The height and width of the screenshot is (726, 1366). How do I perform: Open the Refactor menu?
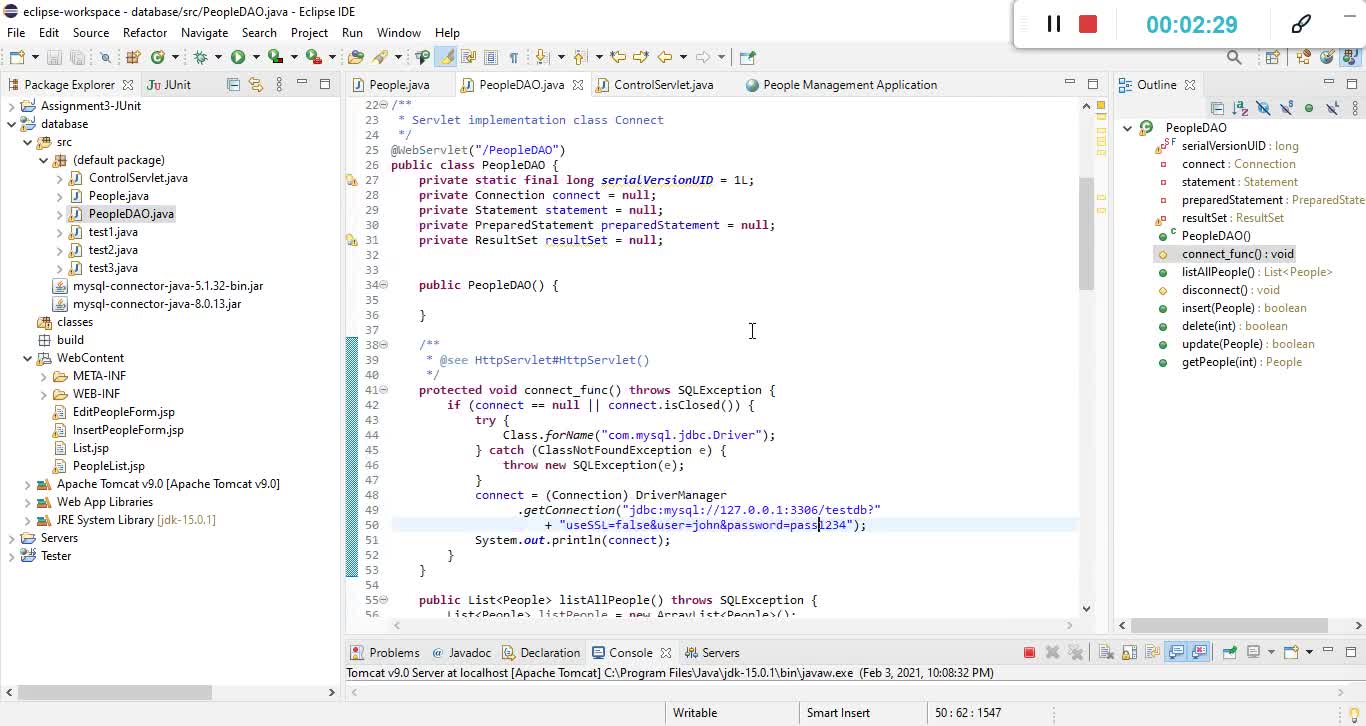click(x=145, y=33)
